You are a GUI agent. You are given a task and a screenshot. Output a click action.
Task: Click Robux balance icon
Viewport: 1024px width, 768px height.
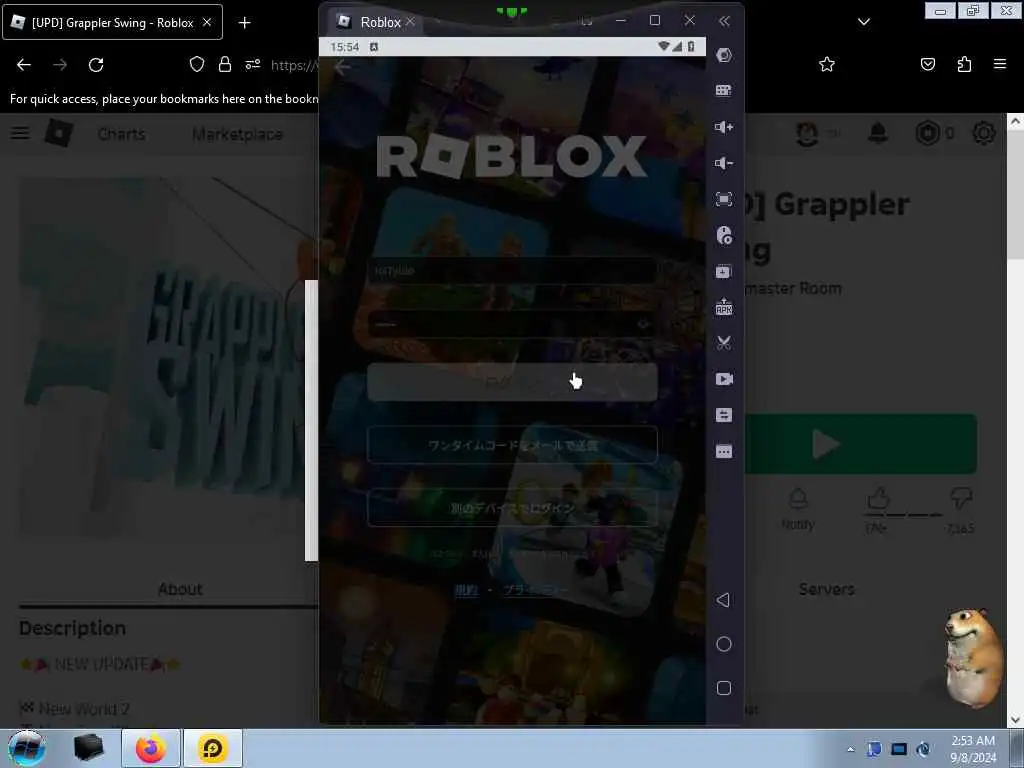point(927,133)
